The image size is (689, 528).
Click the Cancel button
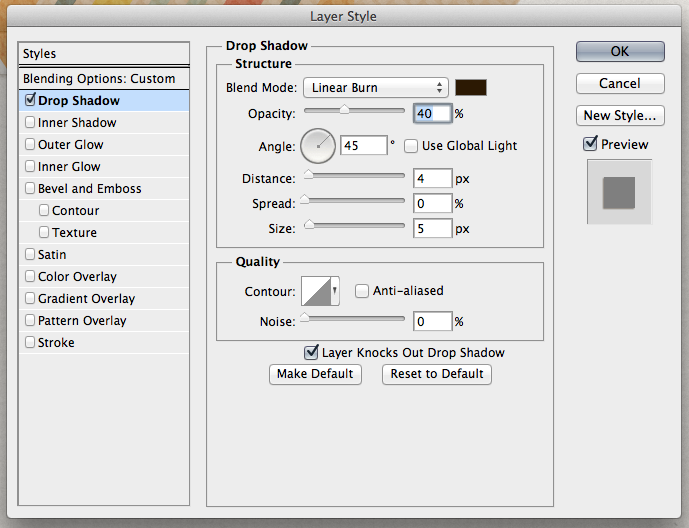pyautogui.click(x=620, y=83)
